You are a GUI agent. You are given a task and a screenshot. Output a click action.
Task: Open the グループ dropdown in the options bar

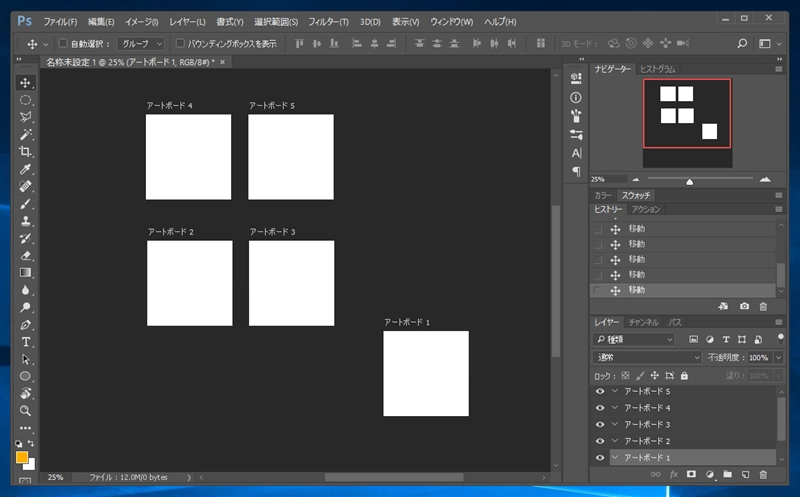point(140,44)
